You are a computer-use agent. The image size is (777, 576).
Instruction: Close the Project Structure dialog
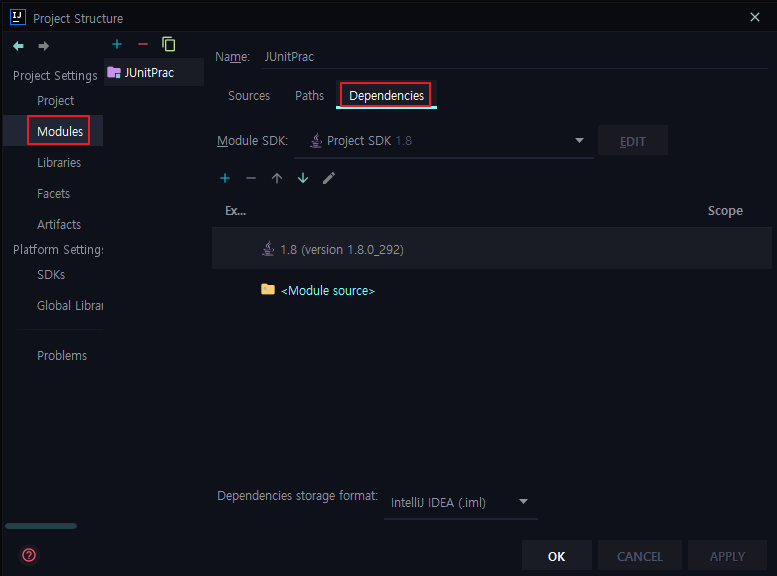pos(755,17)
